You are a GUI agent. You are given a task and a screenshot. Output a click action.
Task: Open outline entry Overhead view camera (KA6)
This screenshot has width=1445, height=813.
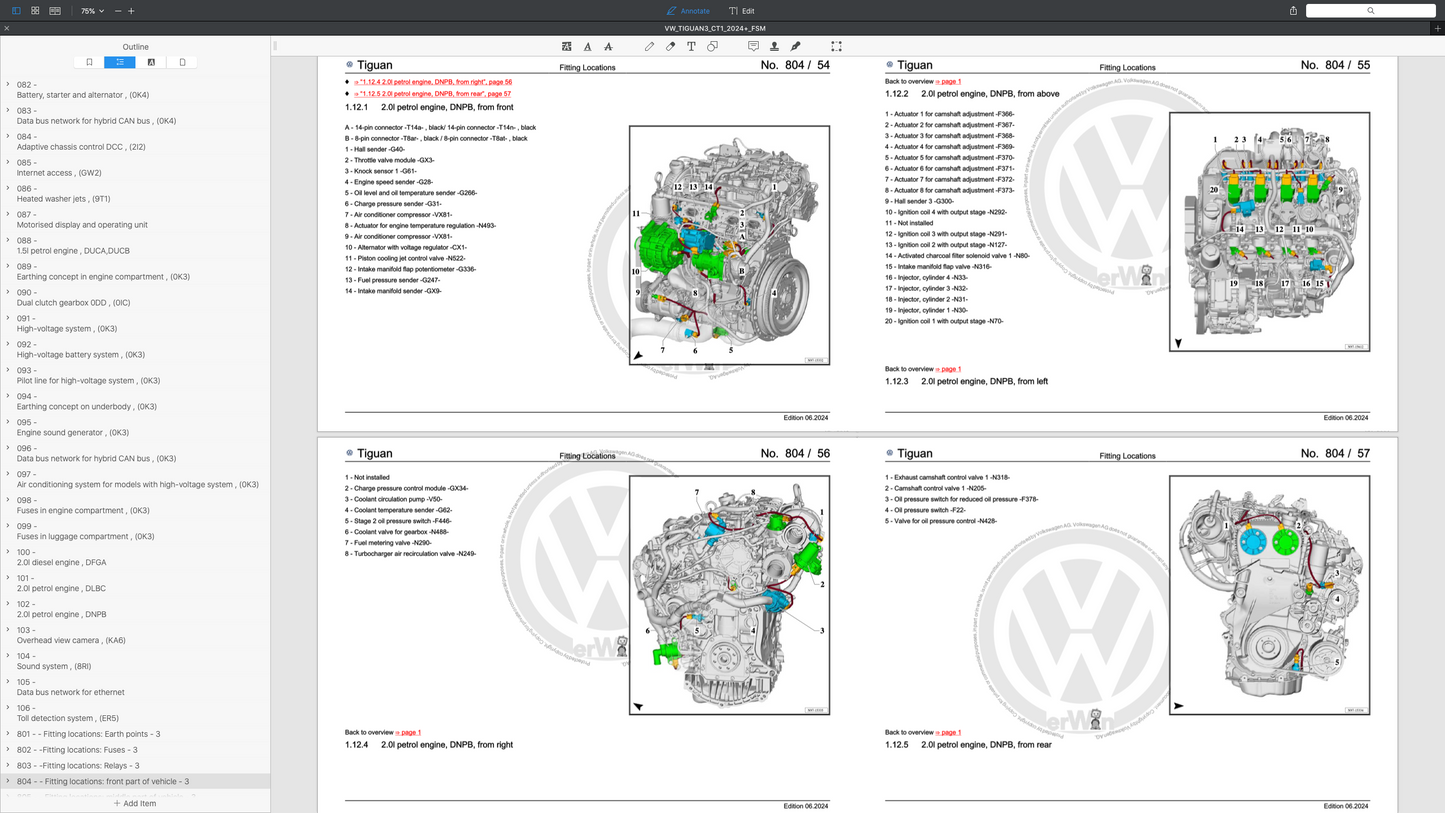(71, 640)
